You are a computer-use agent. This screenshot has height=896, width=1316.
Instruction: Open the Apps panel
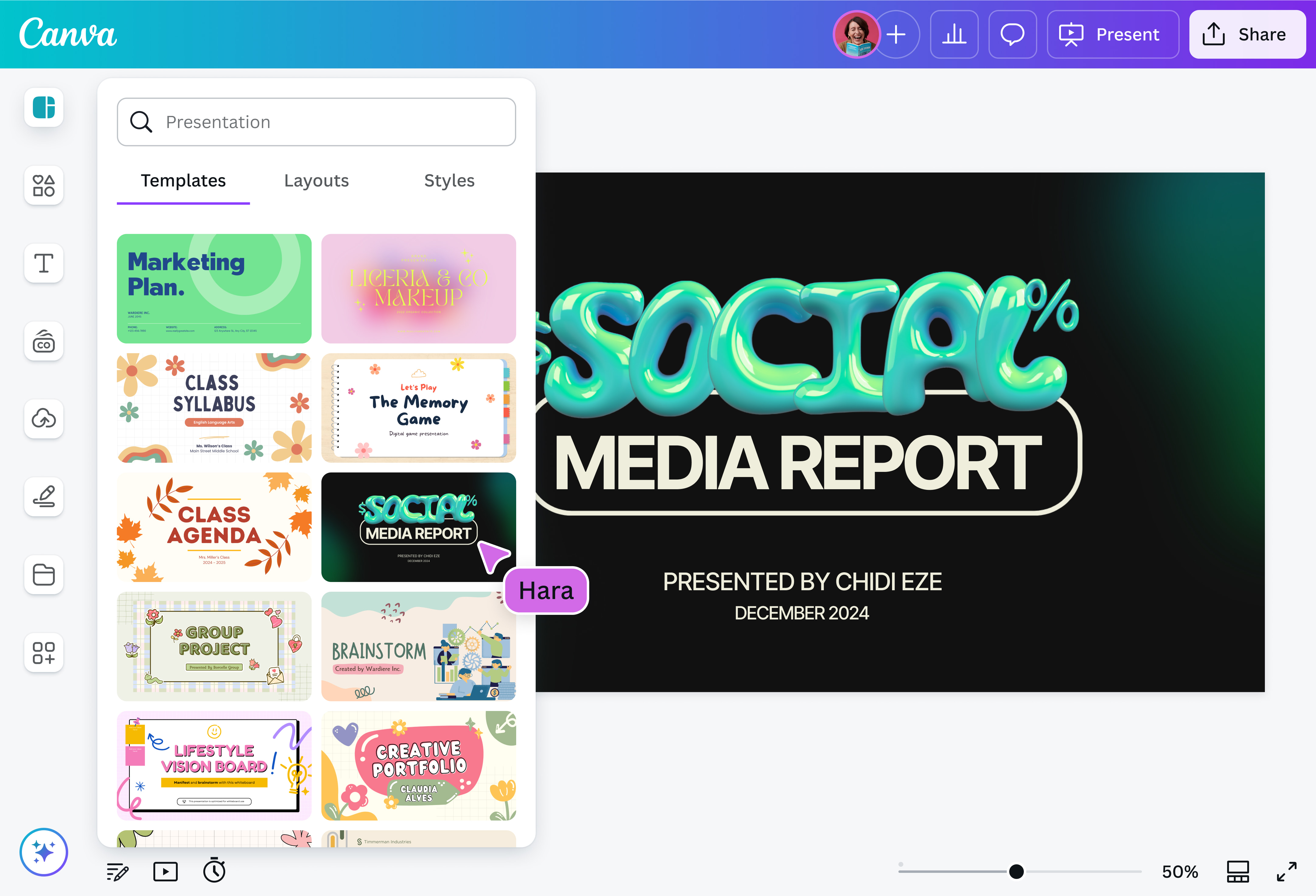(x=44, y=653)
